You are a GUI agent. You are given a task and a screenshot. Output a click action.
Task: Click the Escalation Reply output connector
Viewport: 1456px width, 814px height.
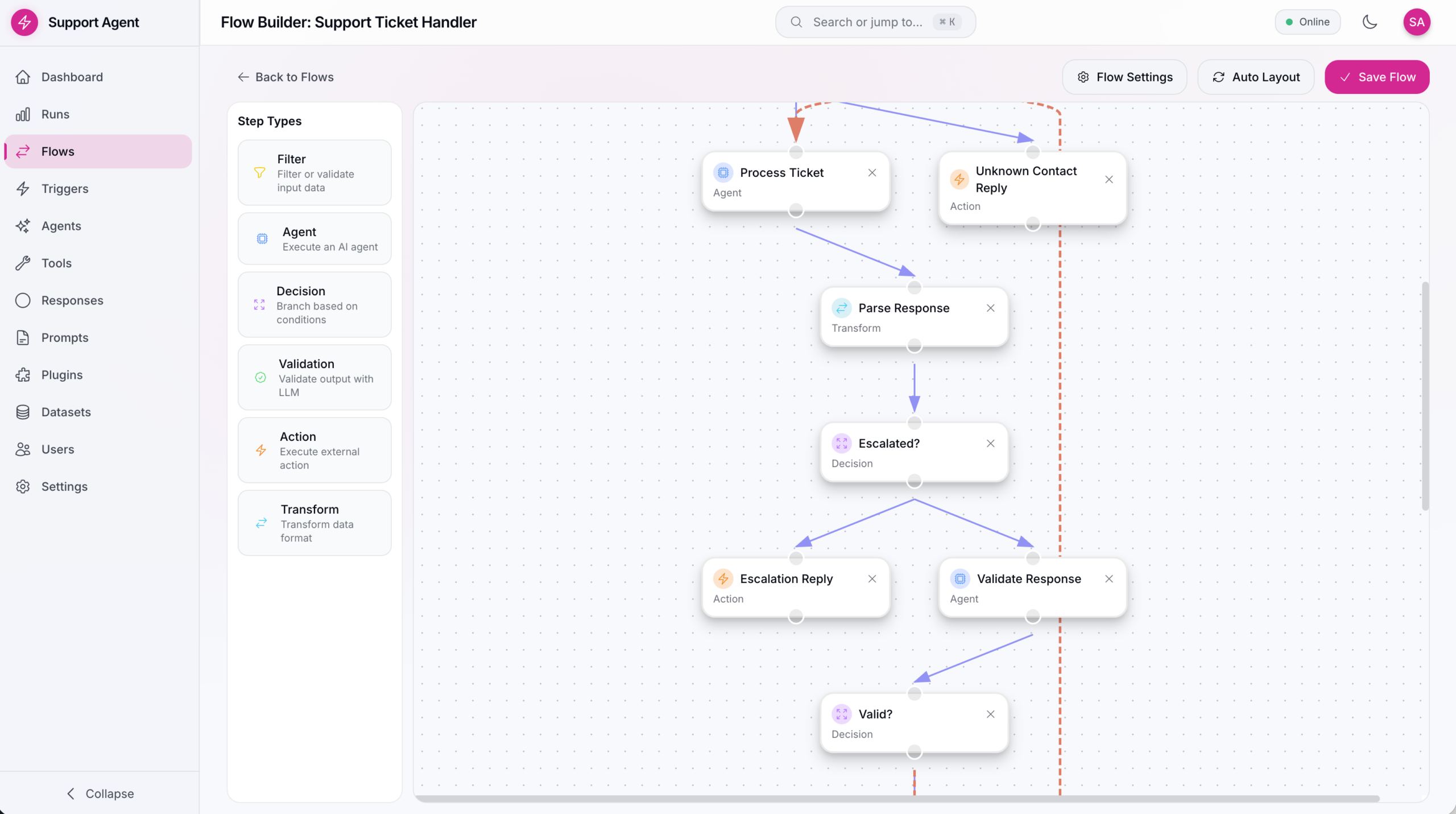tap(796, 617)
